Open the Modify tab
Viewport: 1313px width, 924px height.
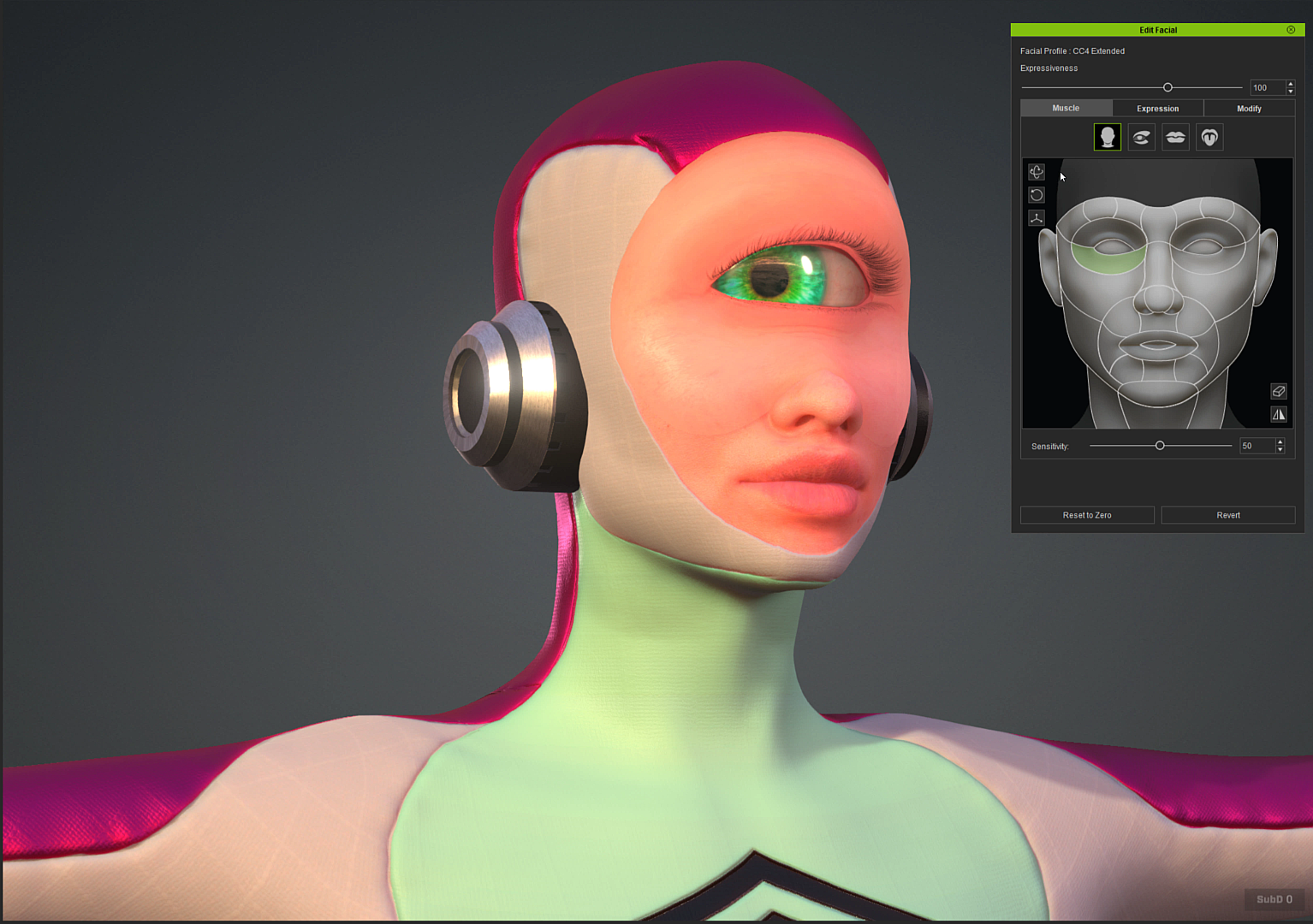pos(1249,108)
